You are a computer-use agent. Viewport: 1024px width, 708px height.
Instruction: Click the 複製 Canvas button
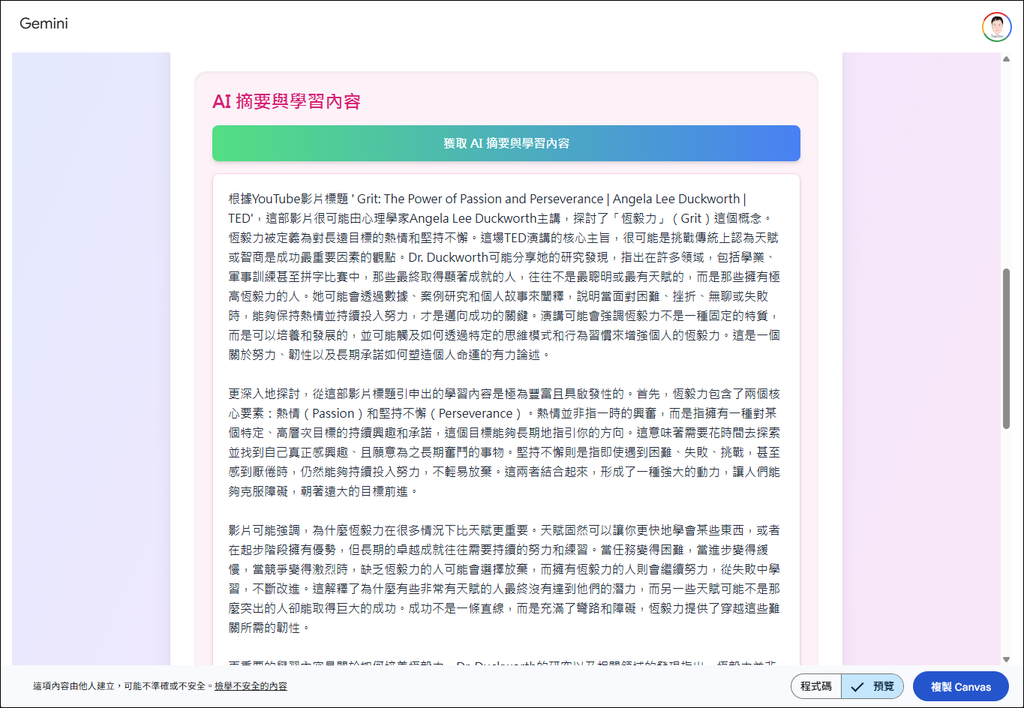(961, 686)
